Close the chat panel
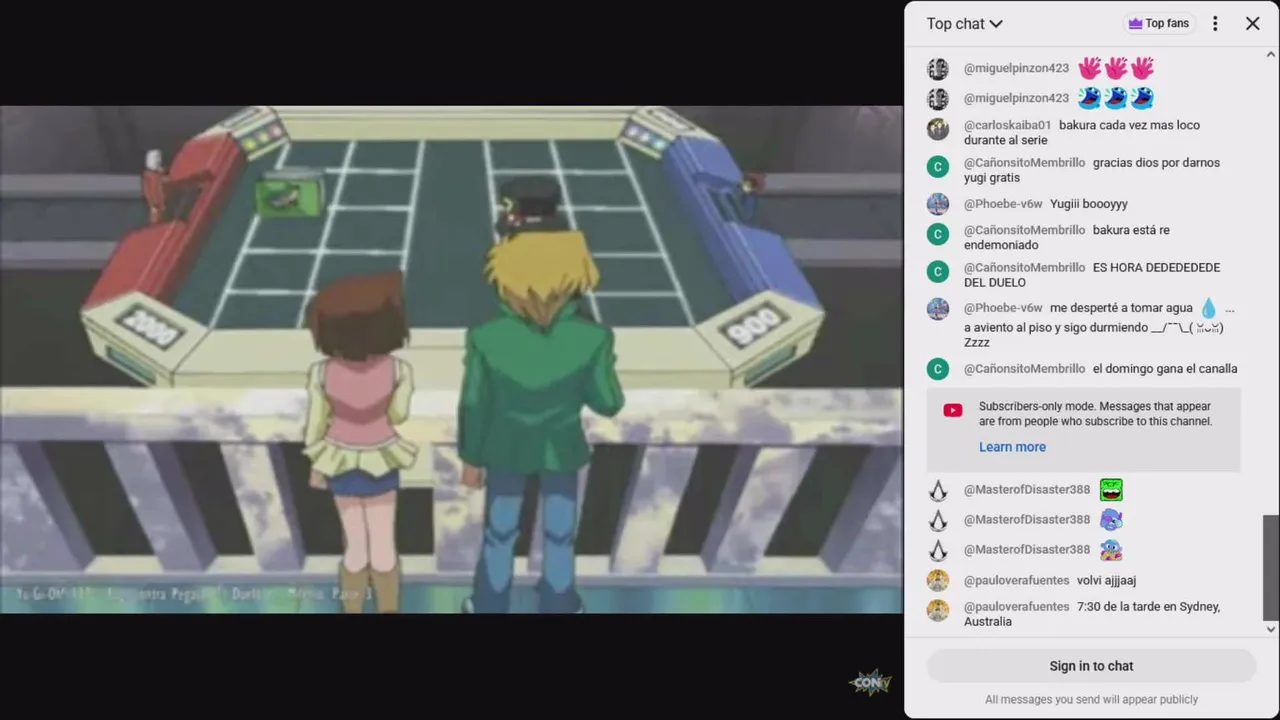 tap(1252, 23)
